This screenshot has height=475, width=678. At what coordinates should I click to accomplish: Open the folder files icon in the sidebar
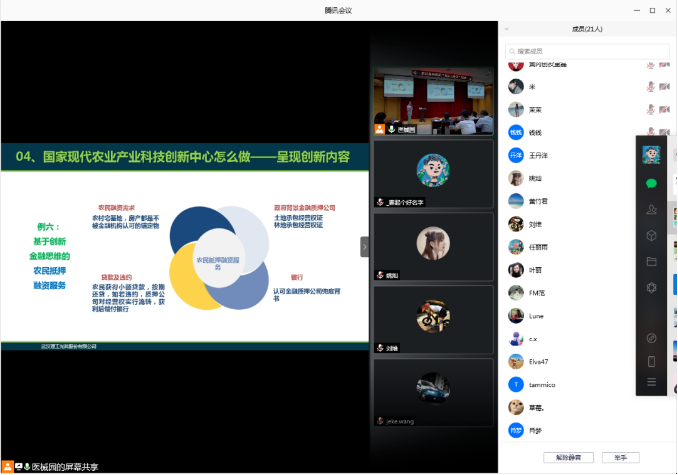click(x=651, y=262)
